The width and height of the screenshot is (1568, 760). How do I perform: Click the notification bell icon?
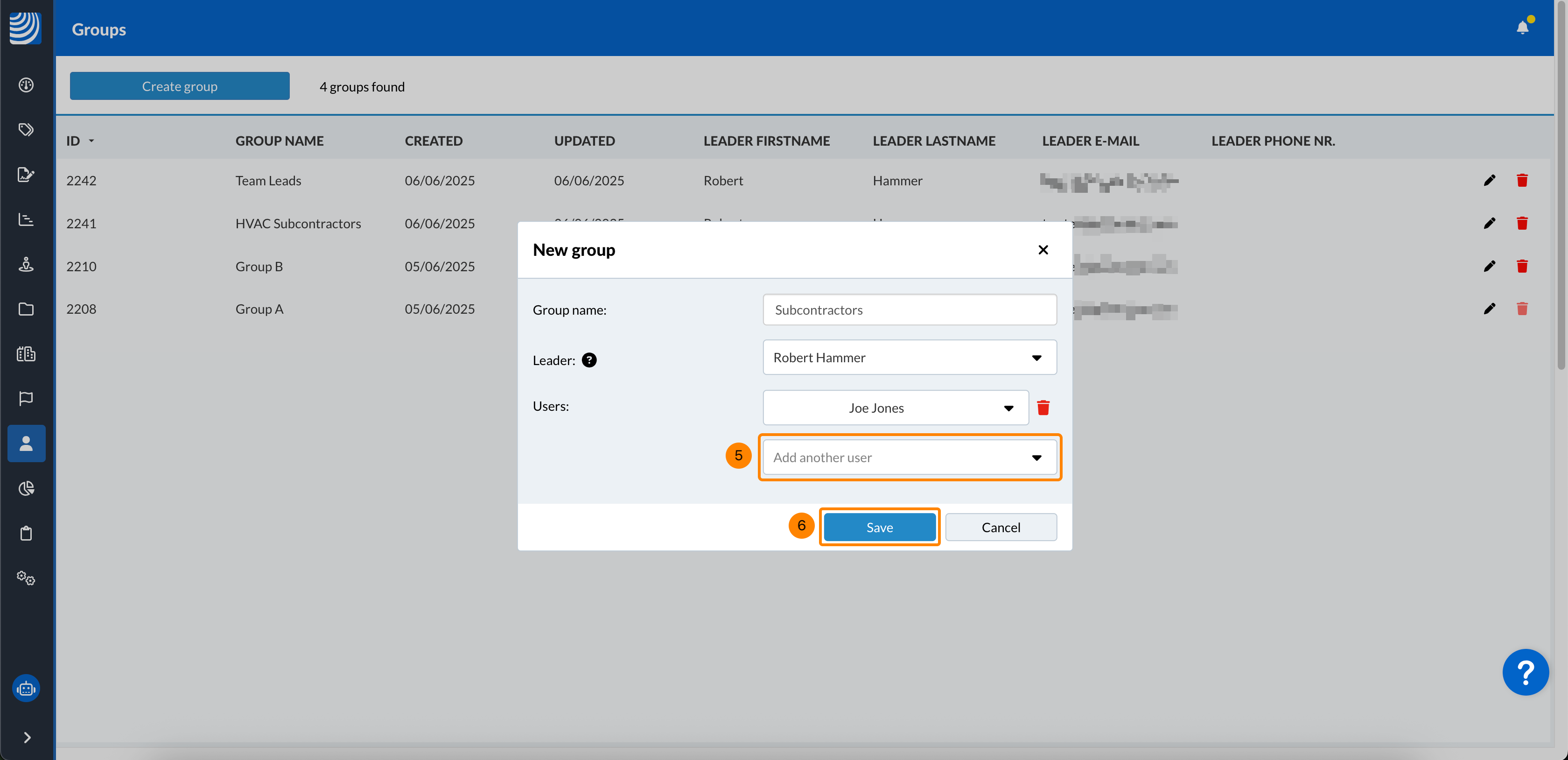coord(1522,28)
